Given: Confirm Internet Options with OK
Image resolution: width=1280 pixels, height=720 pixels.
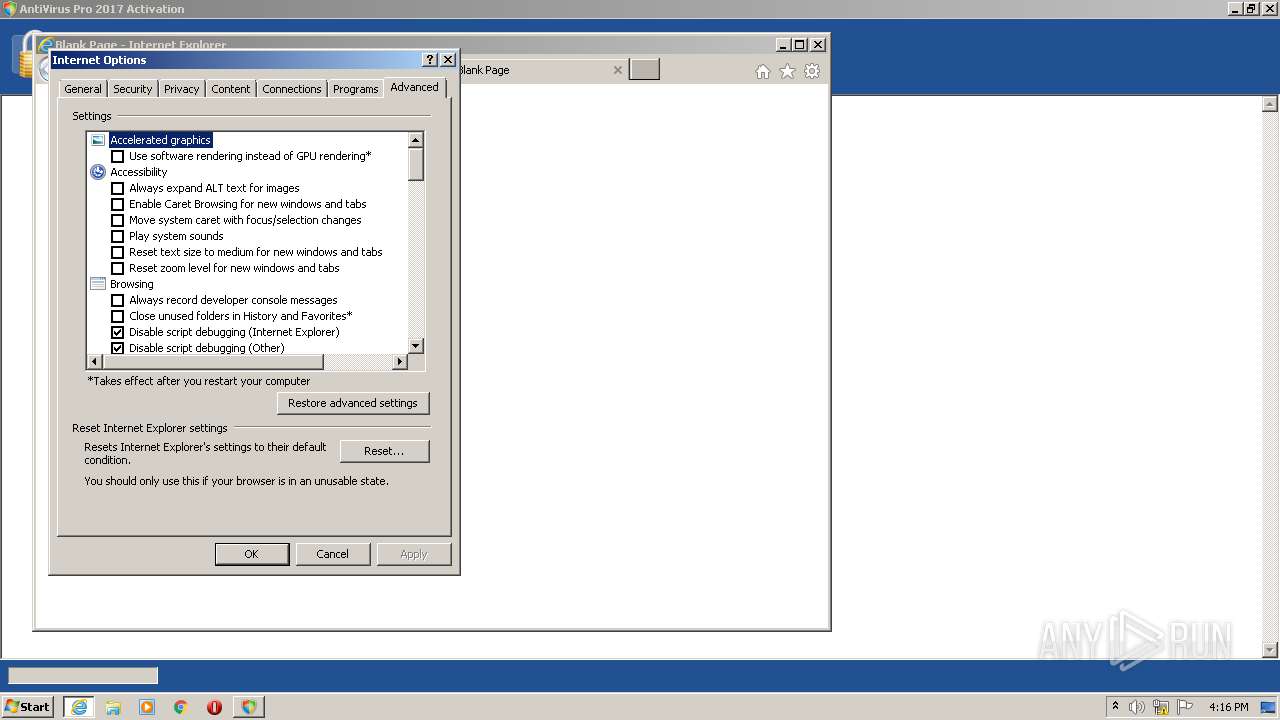Looking at the screenshot, I should pyautogui.click(x=251, y=554).
